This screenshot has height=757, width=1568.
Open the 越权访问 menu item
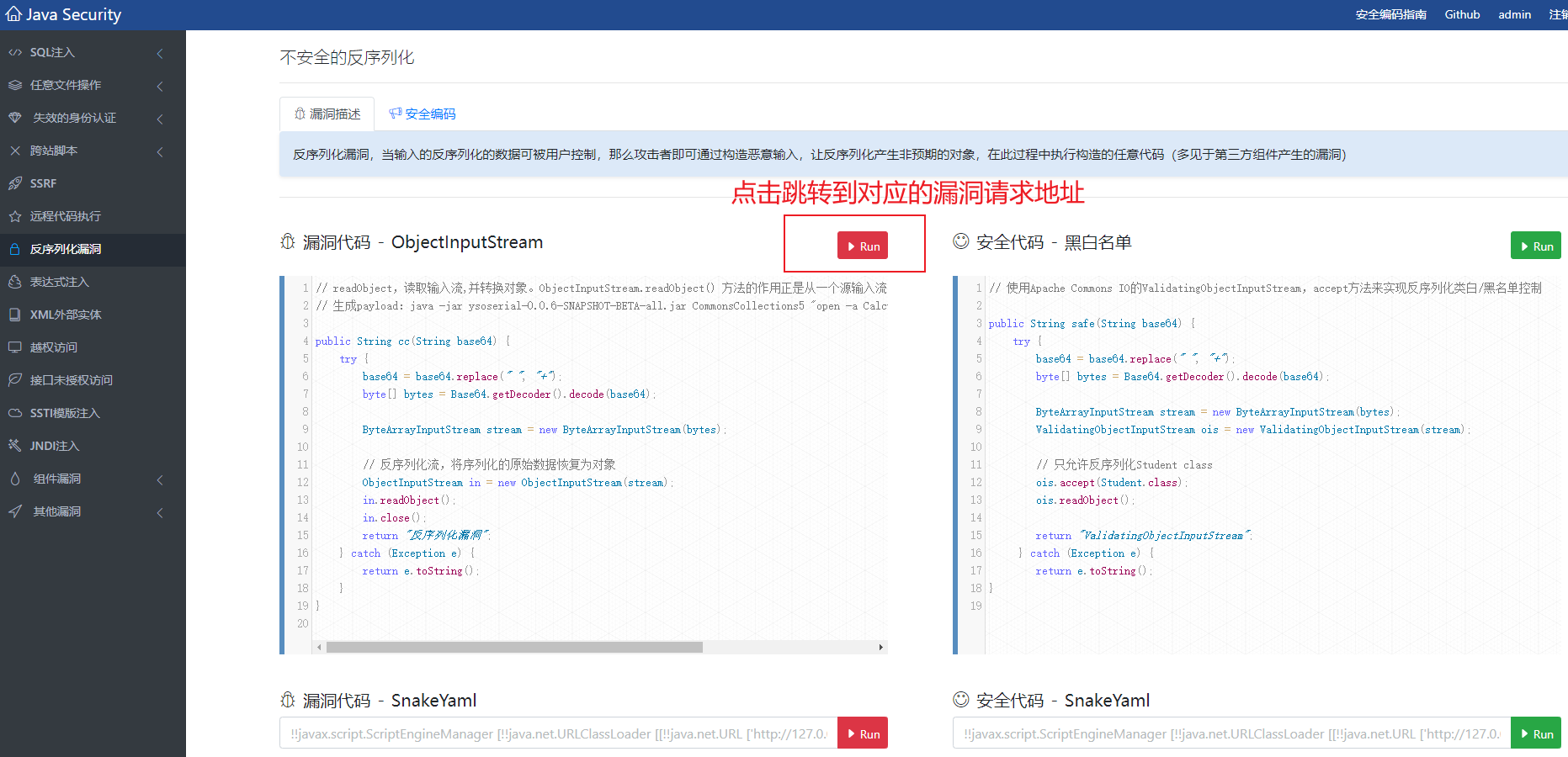coord(93,347)
